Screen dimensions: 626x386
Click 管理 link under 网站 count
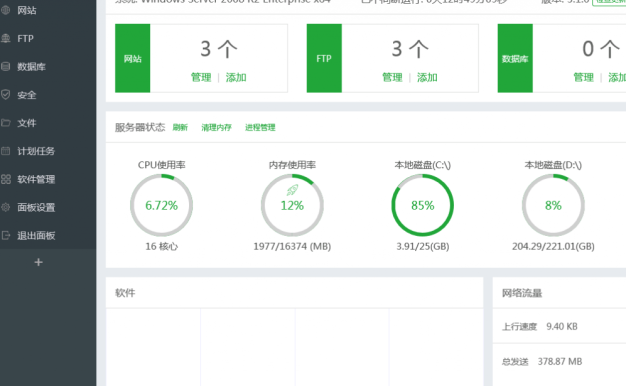coord(201,77)
